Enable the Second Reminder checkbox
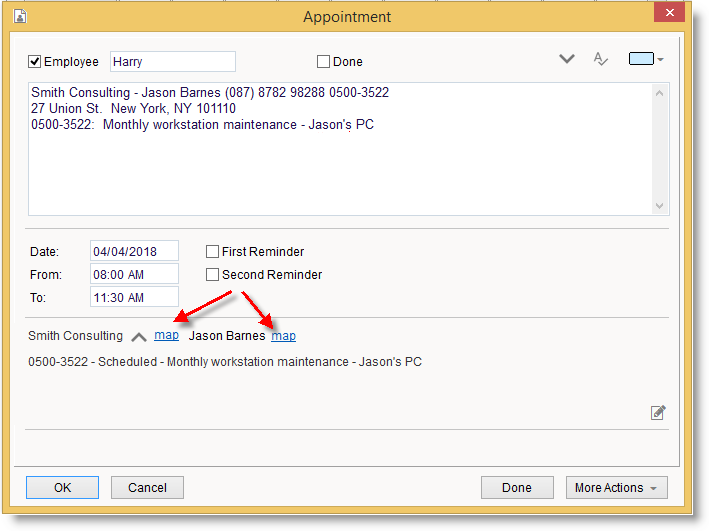 pyautogui.click(x=212, y=274)
